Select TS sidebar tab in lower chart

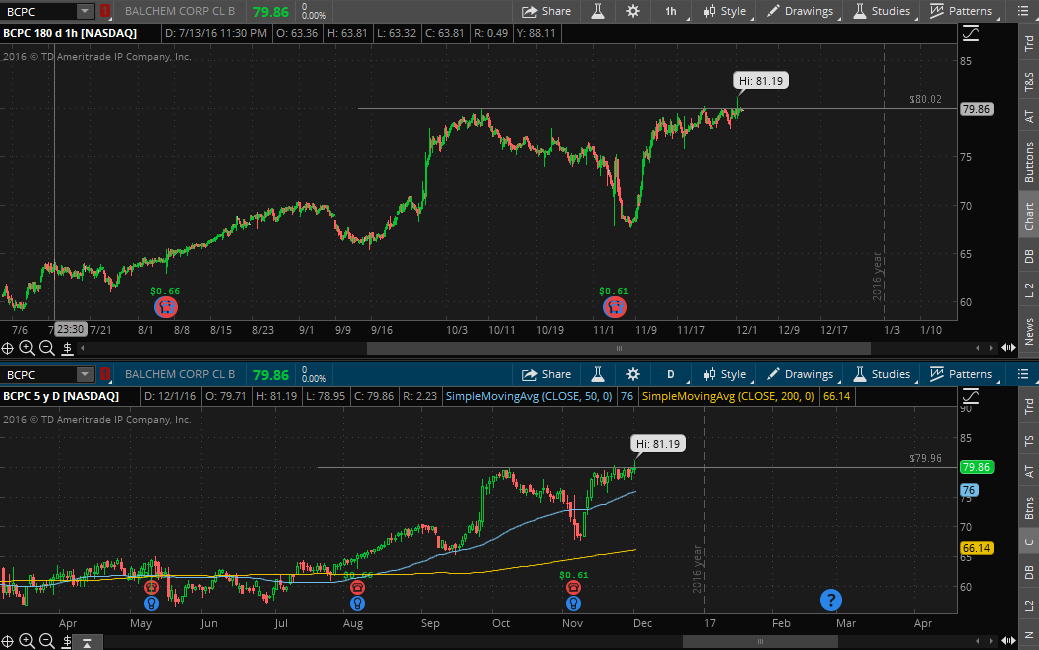(1028, 441)
